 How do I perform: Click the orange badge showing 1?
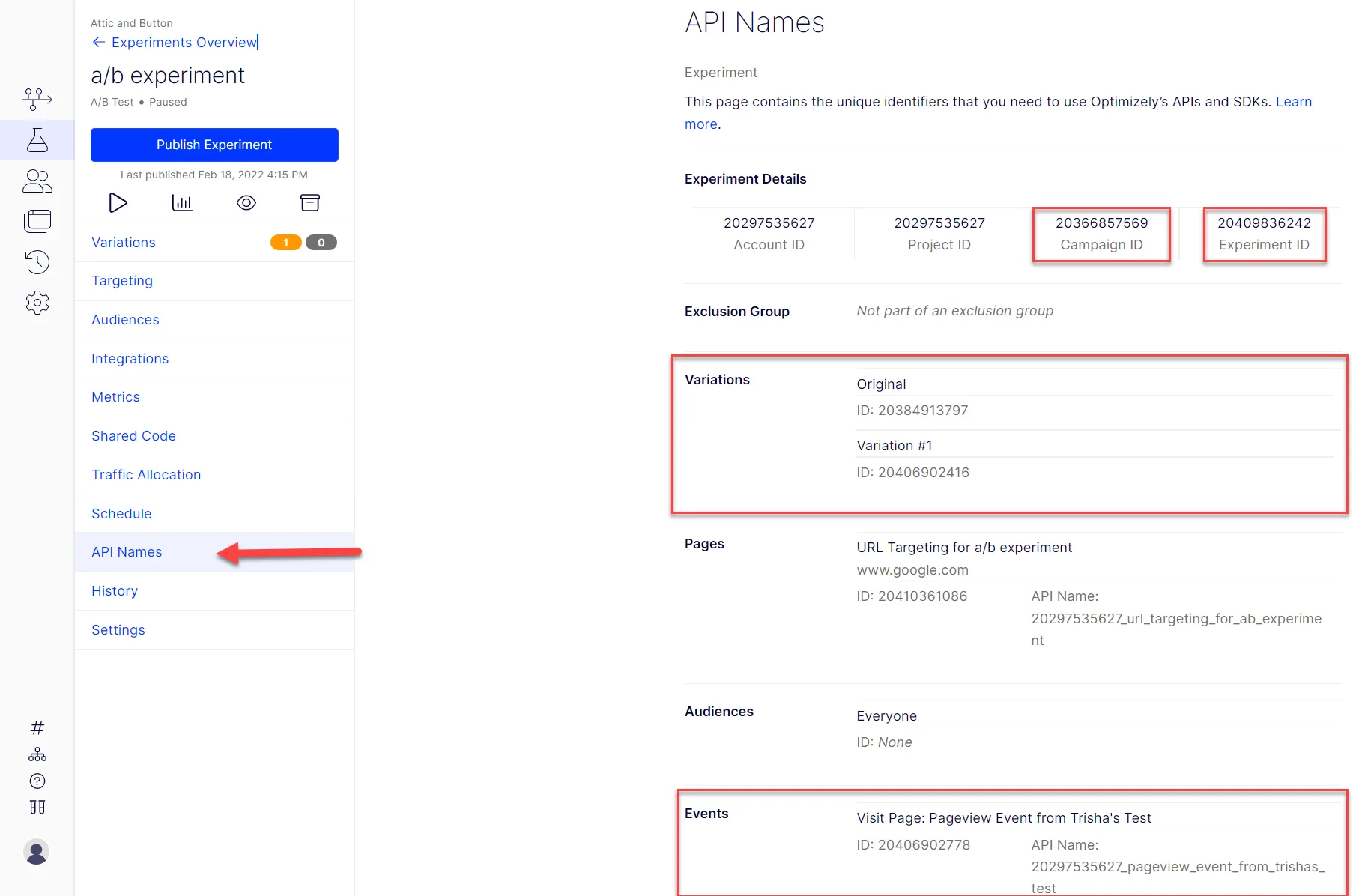coord(285,243)
